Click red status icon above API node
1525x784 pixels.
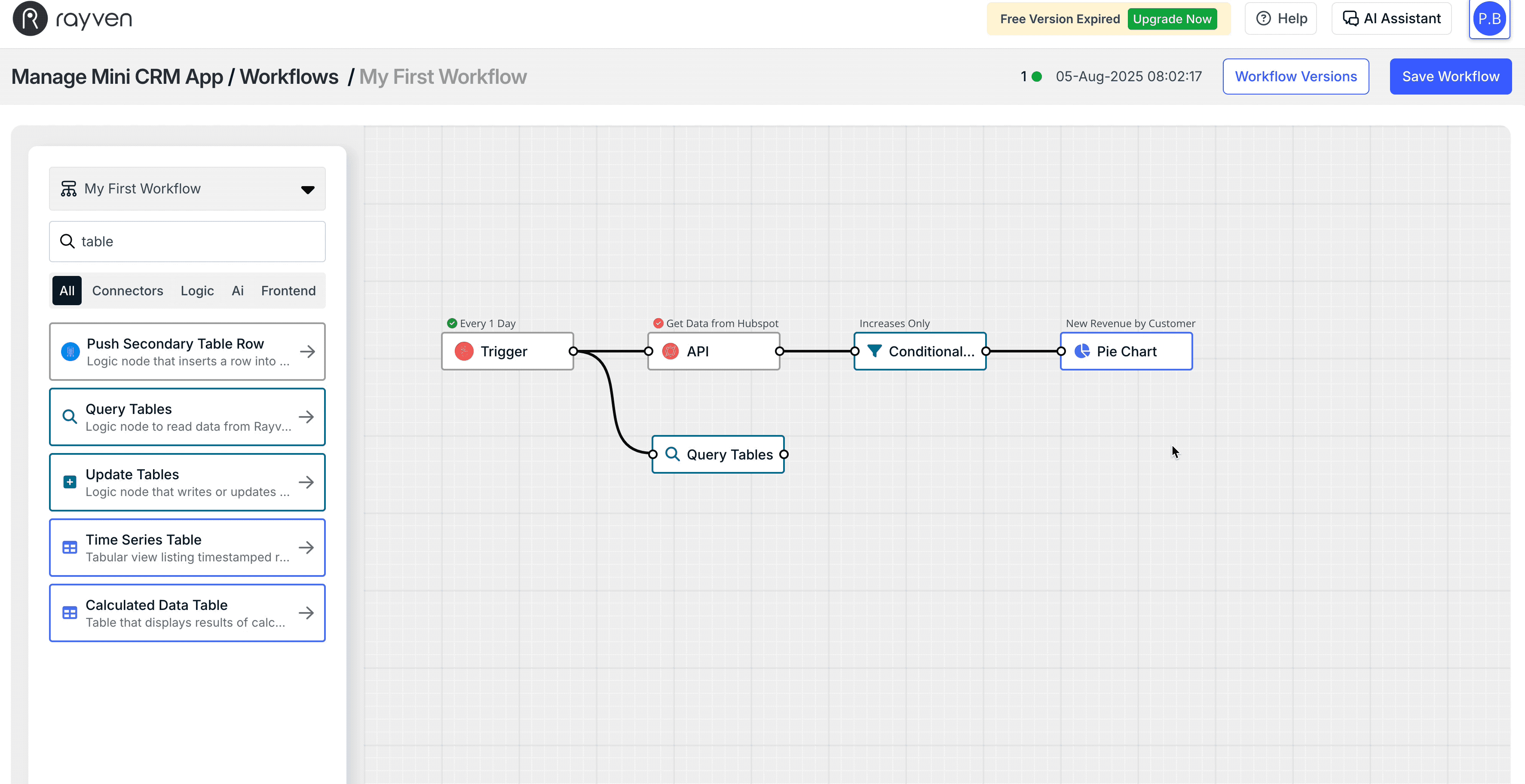click(658, 323)
